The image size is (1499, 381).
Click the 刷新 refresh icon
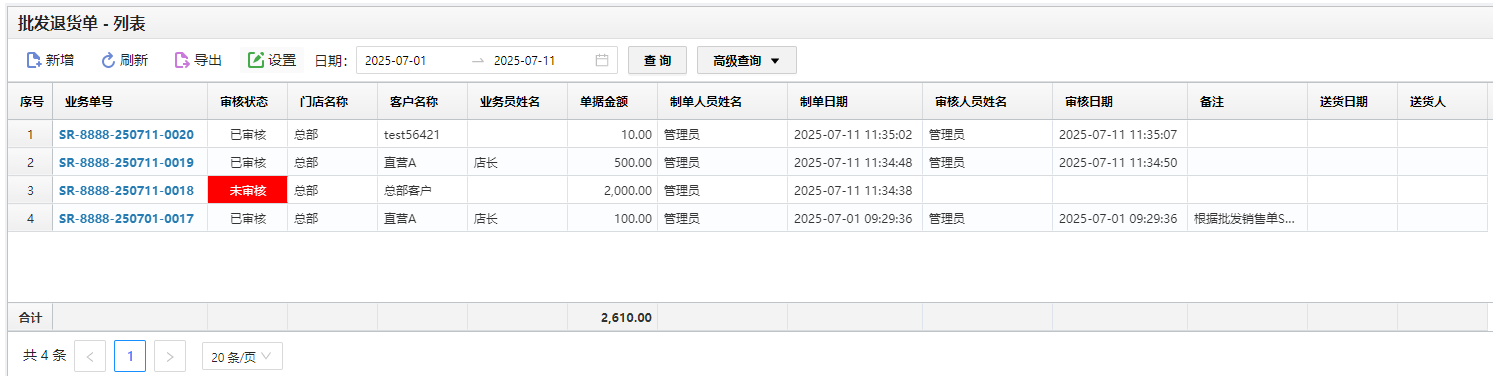point(108,60)
